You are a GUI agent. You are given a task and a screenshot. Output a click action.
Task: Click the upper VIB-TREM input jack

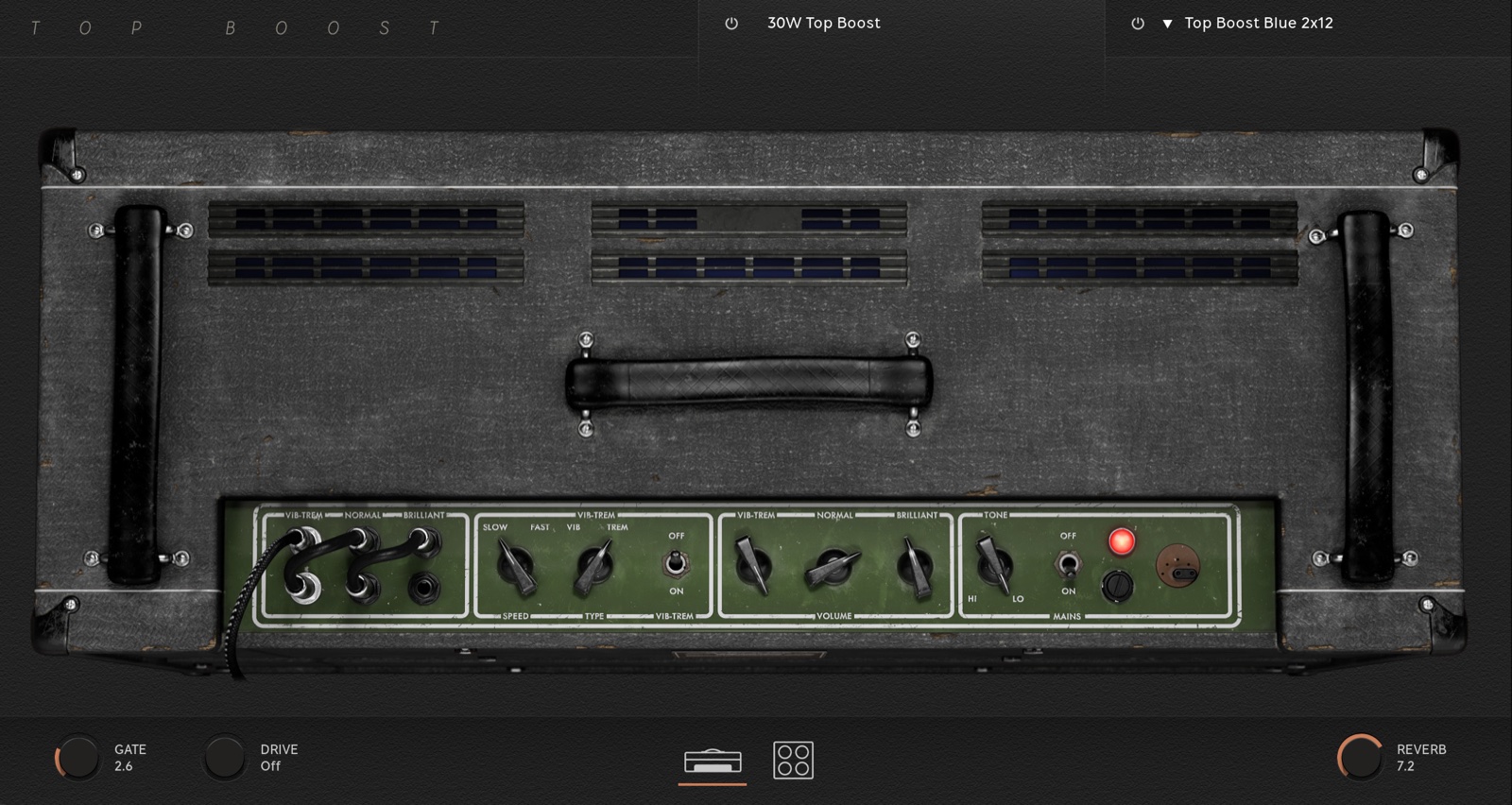[x=303, y=541]
